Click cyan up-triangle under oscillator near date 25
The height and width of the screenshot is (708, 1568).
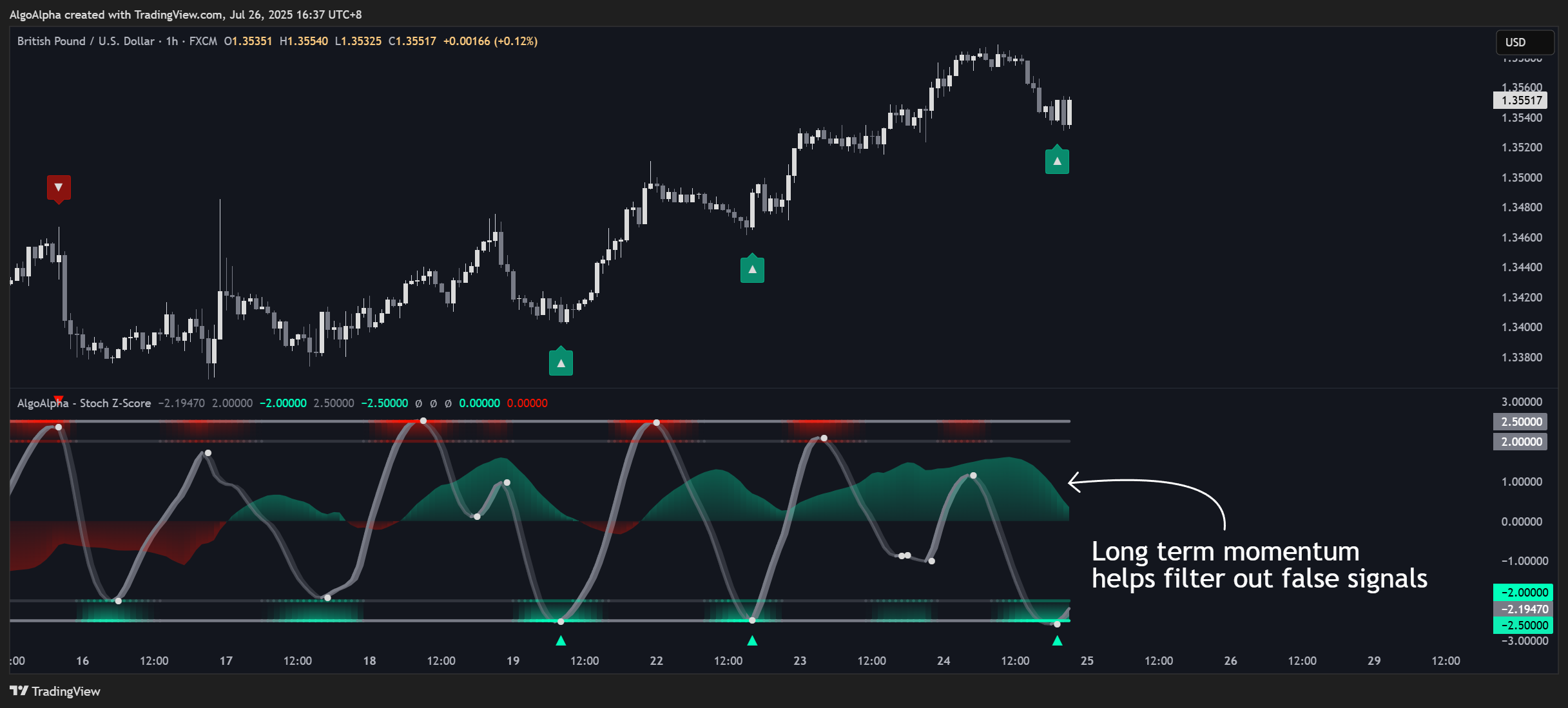point(1057,640)
